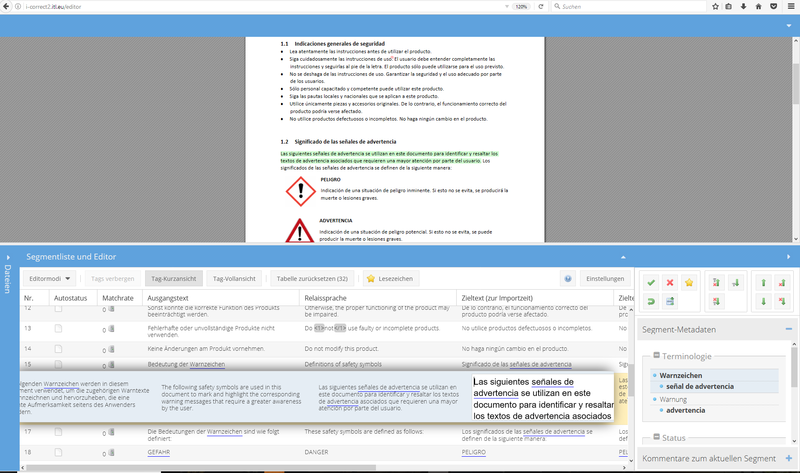Open the browser hamburger menu
This screenshot has height=473, width=800.
click(x=792, y=6)
